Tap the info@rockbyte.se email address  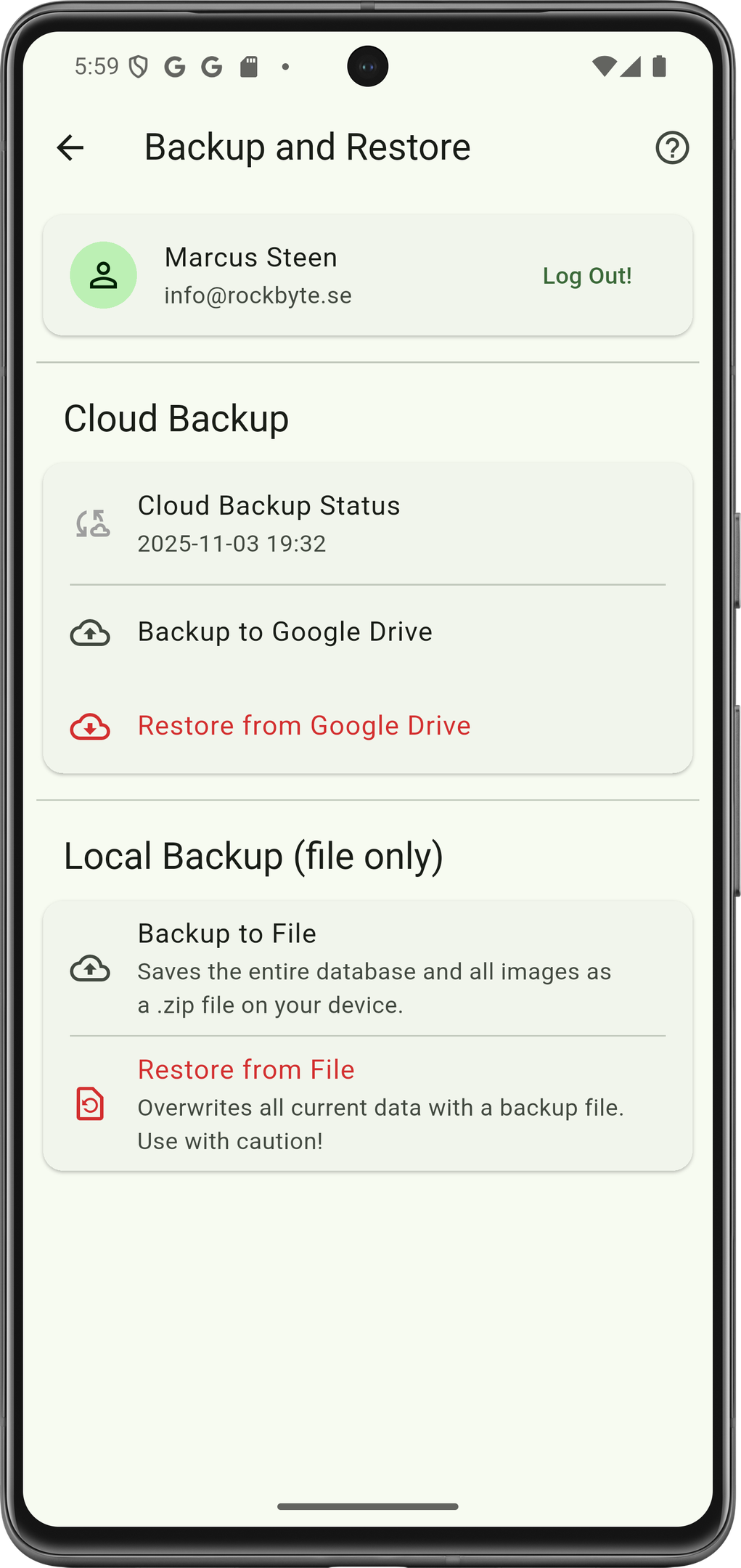[x=258, y=295]
